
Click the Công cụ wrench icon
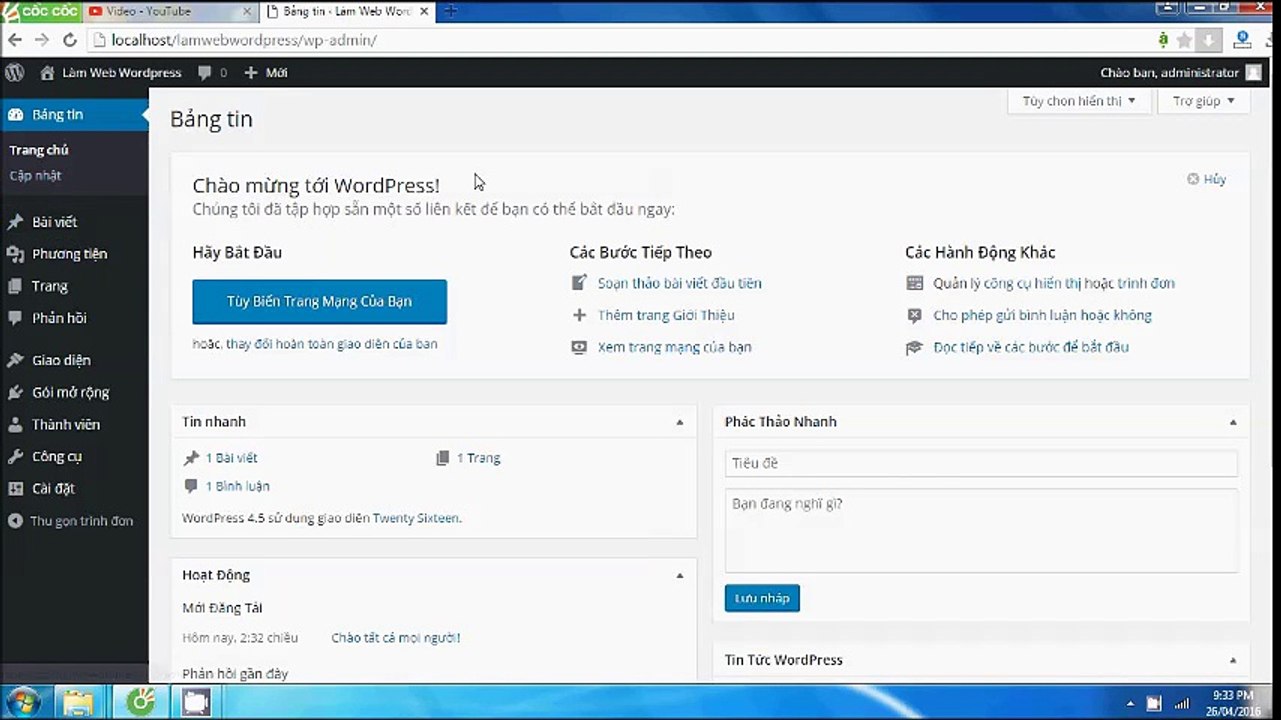coord(15,456)
